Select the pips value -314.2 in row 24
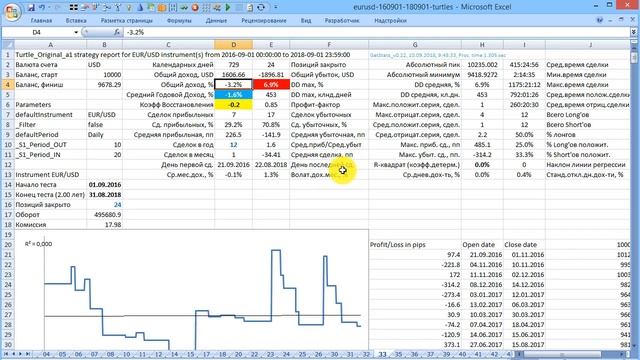This screenshot has height=360, width=640. 415,284
